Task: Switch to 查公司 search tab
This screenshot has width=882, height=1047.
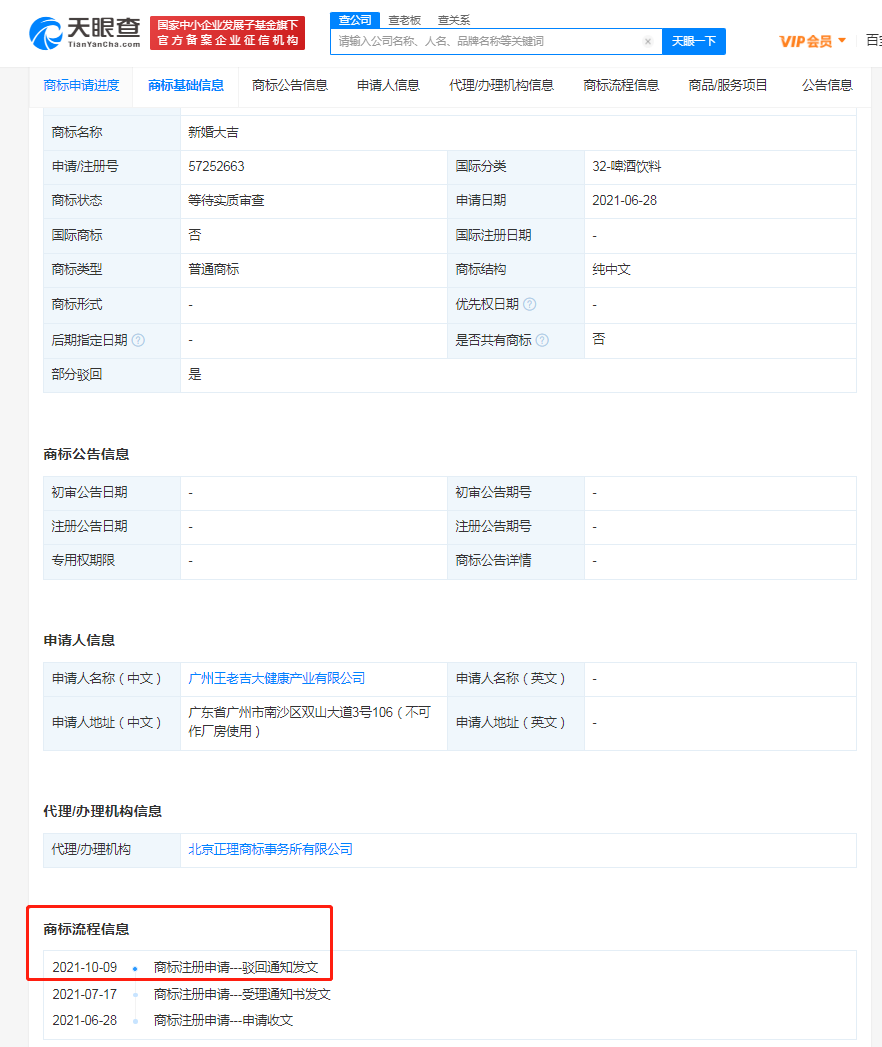Action: point(355,20)
